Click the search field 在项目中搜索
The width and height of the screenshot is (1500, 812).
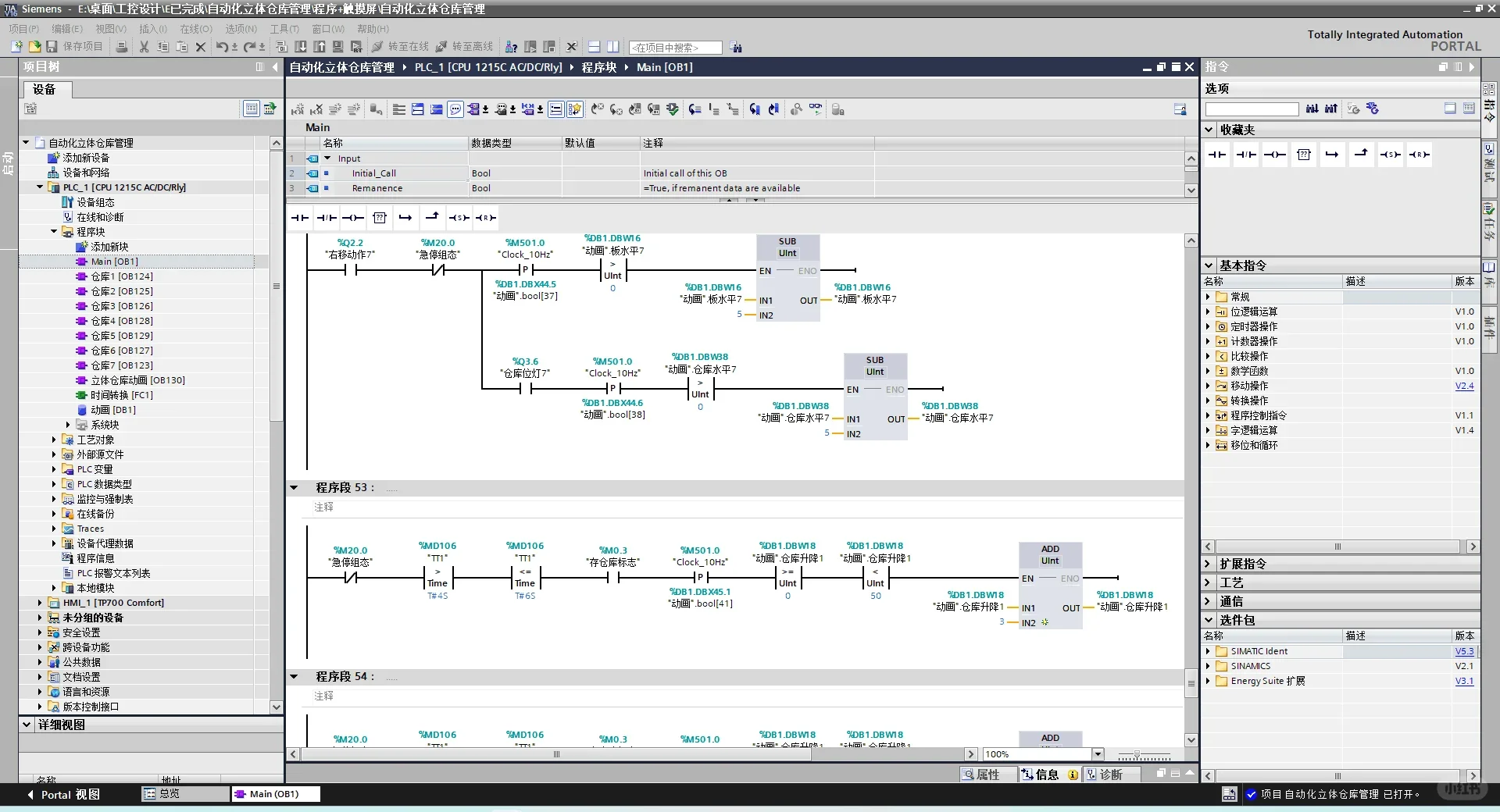pos(675,48)
